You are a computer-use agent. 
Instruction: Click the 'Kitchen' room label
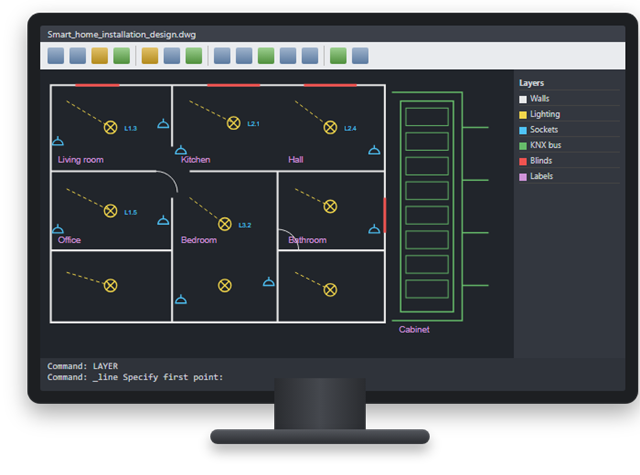196,160
